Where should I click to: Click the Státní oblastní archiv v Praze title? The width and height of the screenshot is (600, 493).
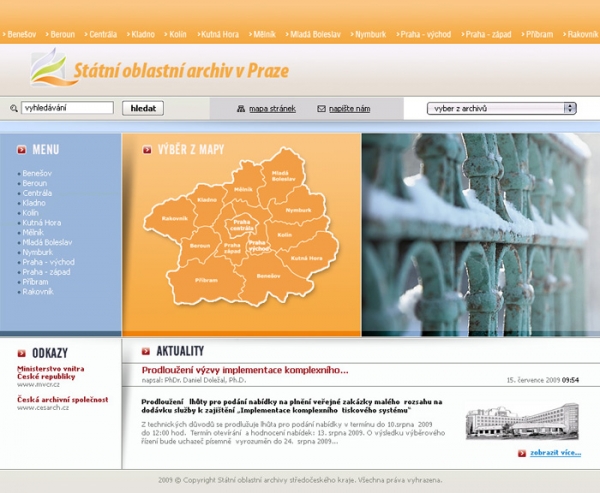tap(181, 71)
